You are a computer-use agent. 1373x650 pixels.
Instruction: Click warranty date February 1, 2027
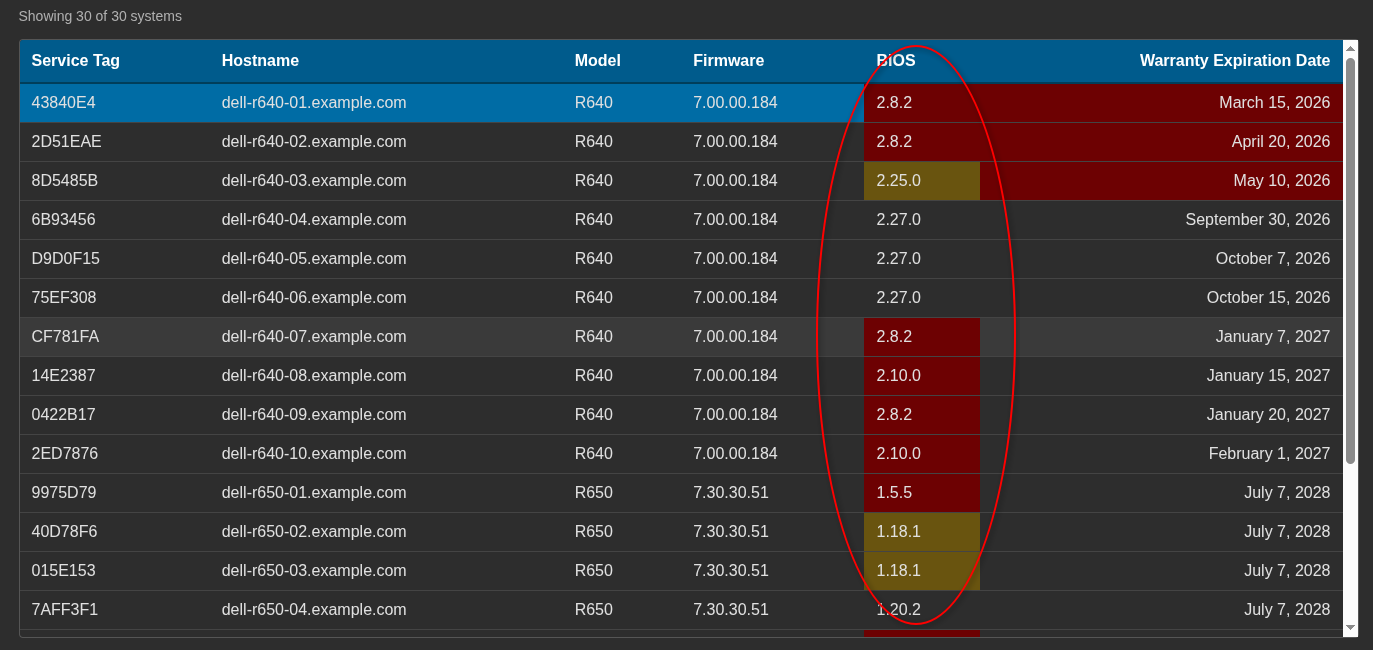(x=1270, y=454)
